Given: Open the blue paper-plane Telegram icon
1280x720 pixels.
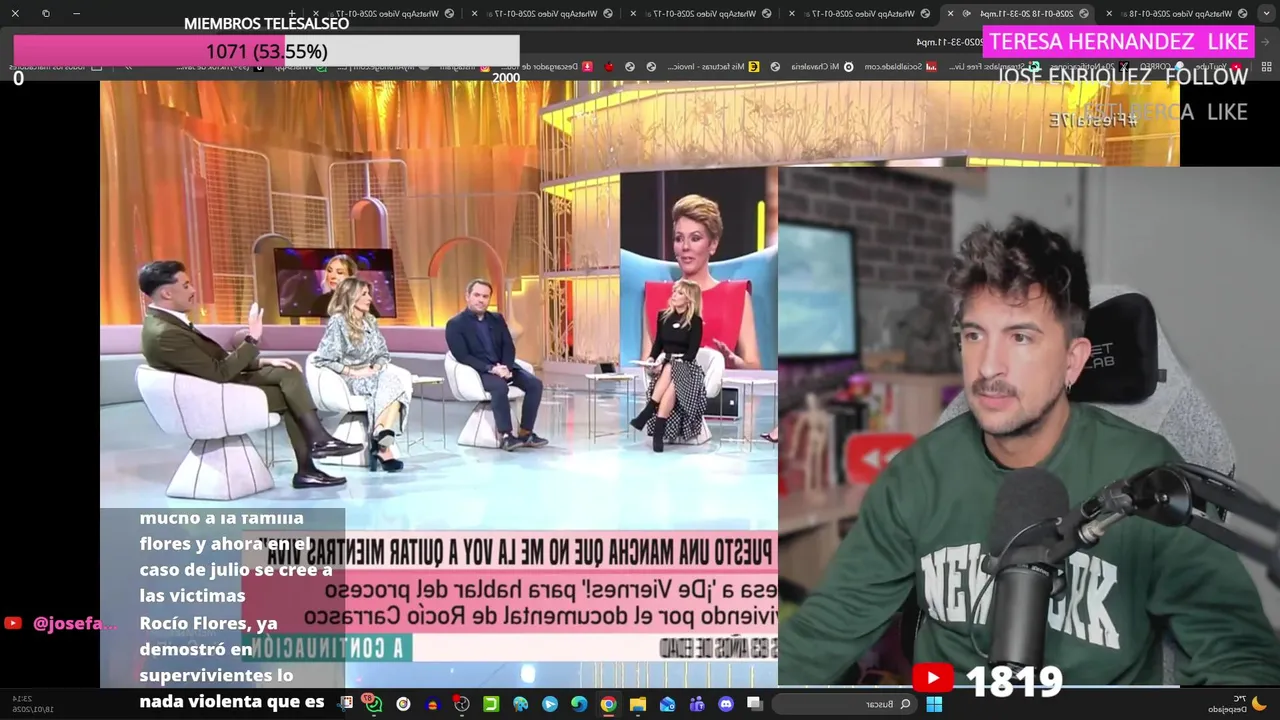Looking at the screenshot, I should [x=550, y=704].
